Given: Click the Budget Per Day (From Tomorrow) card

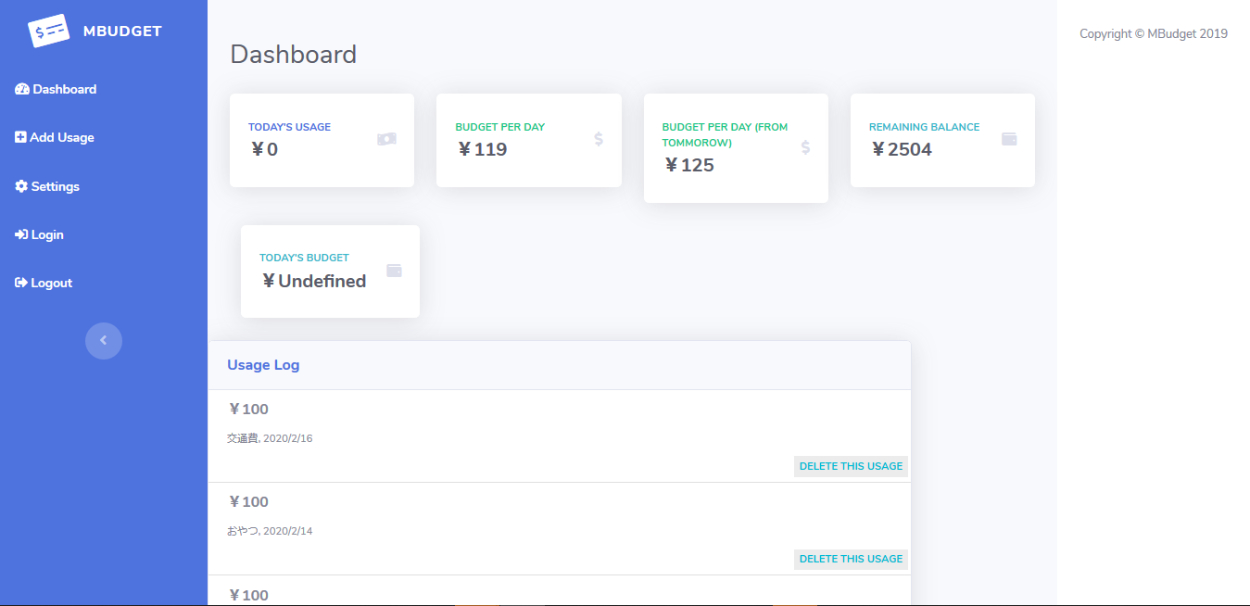Looking at the screenshot, I should [x=735, y=148].
